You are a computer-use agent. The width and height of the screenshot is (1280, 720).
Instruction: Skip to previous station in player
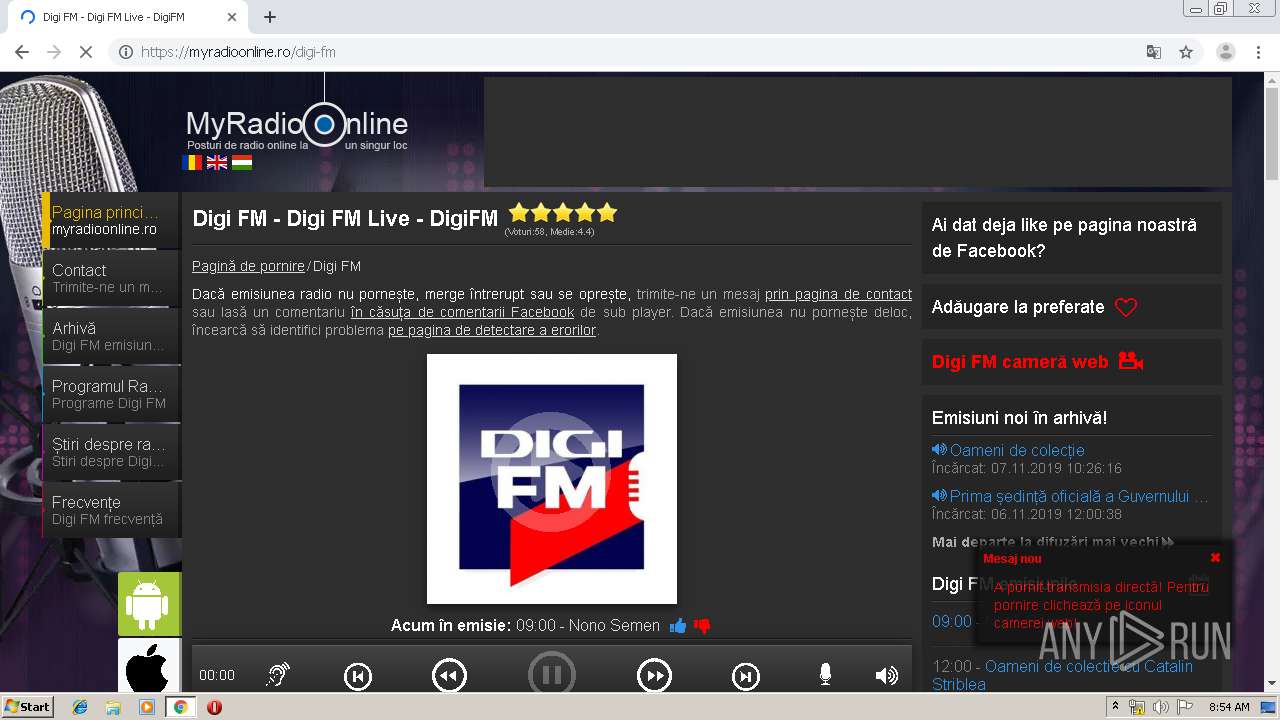[x=357, y=677]
